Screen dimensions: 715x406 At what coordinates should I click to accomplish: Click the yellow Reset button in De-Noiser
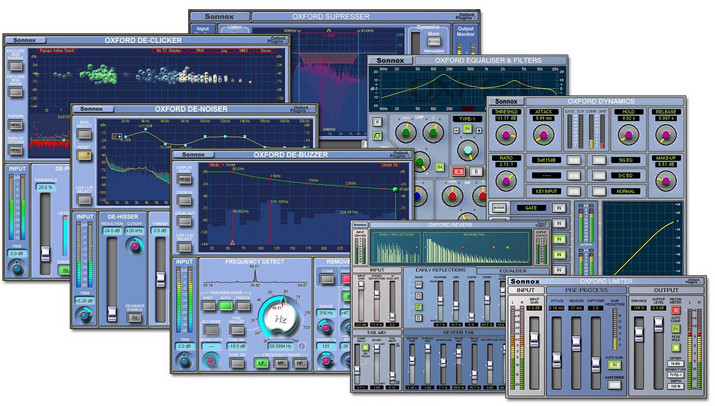[x=84, y=156]
